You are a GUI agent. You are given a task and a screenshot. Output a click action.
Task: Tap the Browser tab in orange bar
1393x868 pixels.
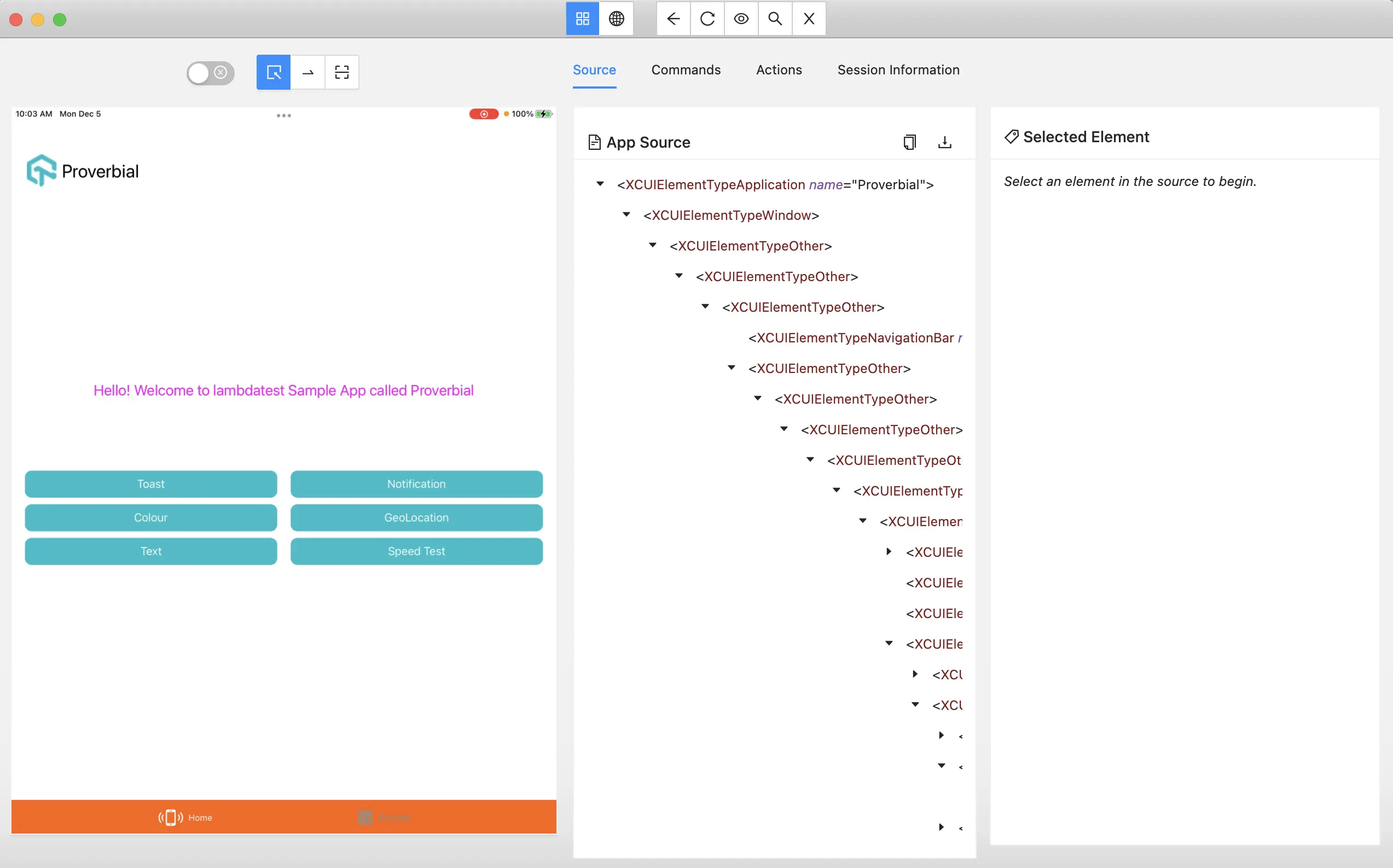click(384, 818)
